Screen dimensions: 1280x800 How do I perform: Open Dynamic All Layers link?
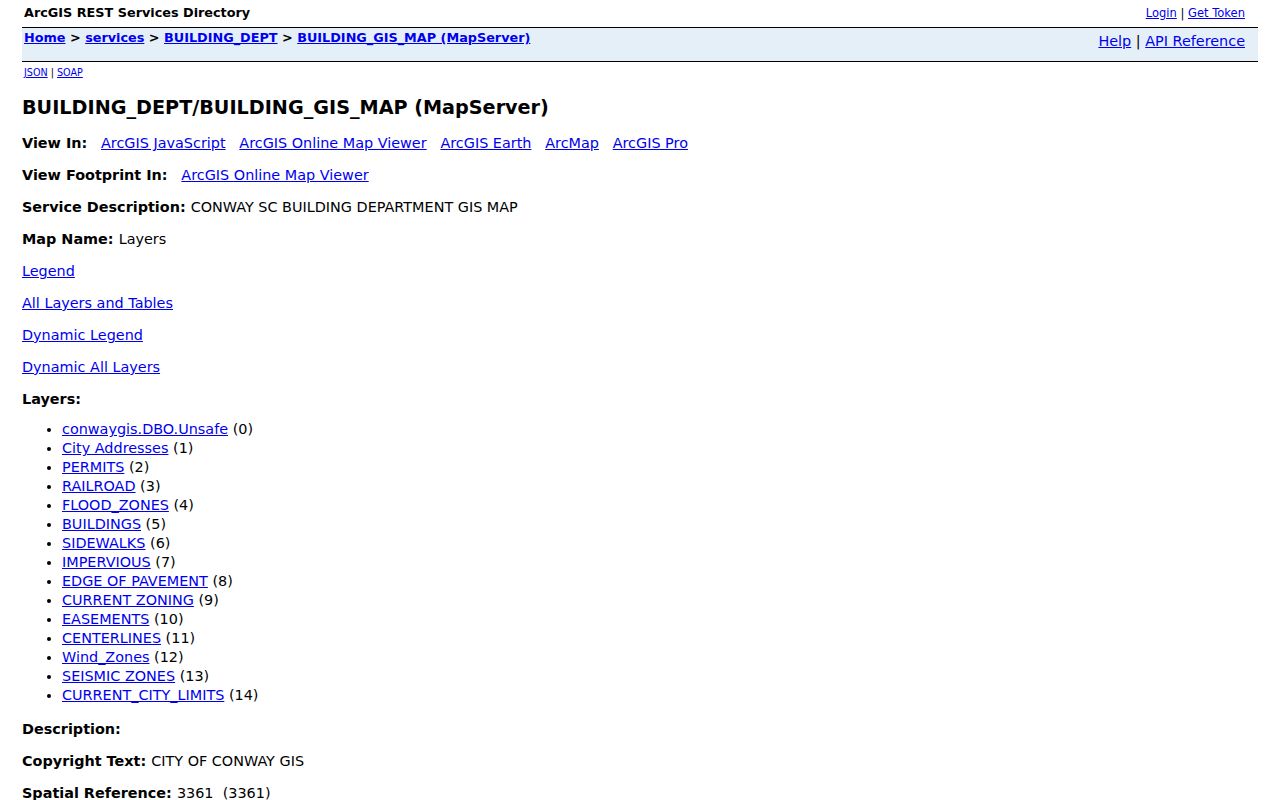point(91,367)
